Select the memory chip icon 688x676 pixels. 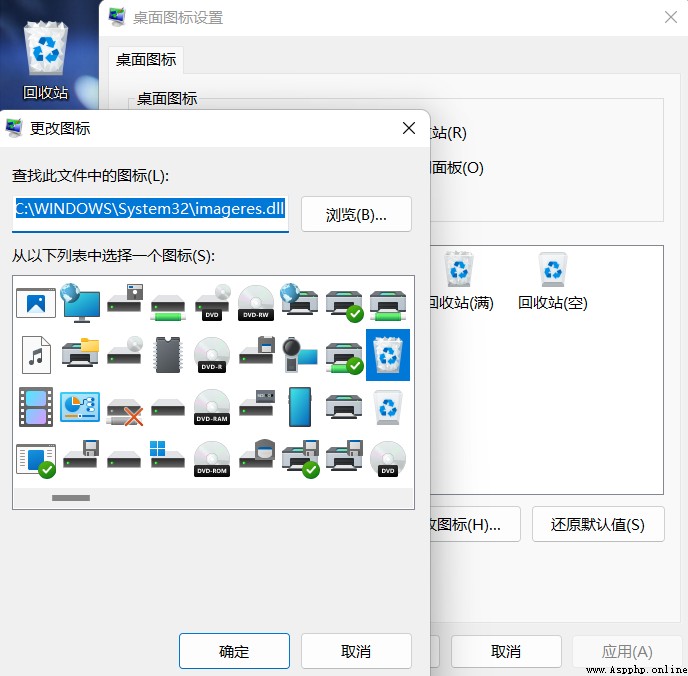click(x=168, y=355)
